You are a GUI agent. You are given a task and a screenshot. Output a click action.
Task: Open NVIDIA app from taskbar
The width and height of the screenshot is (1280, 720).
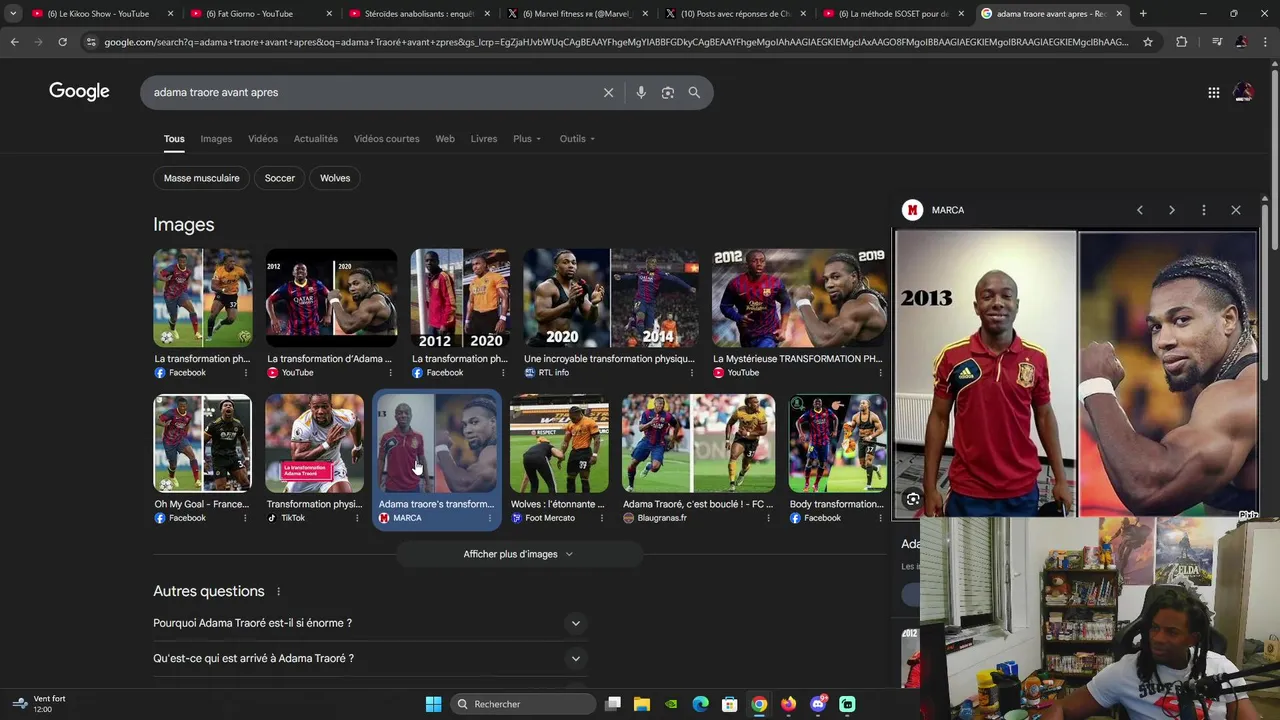click(x=672, y=704)
